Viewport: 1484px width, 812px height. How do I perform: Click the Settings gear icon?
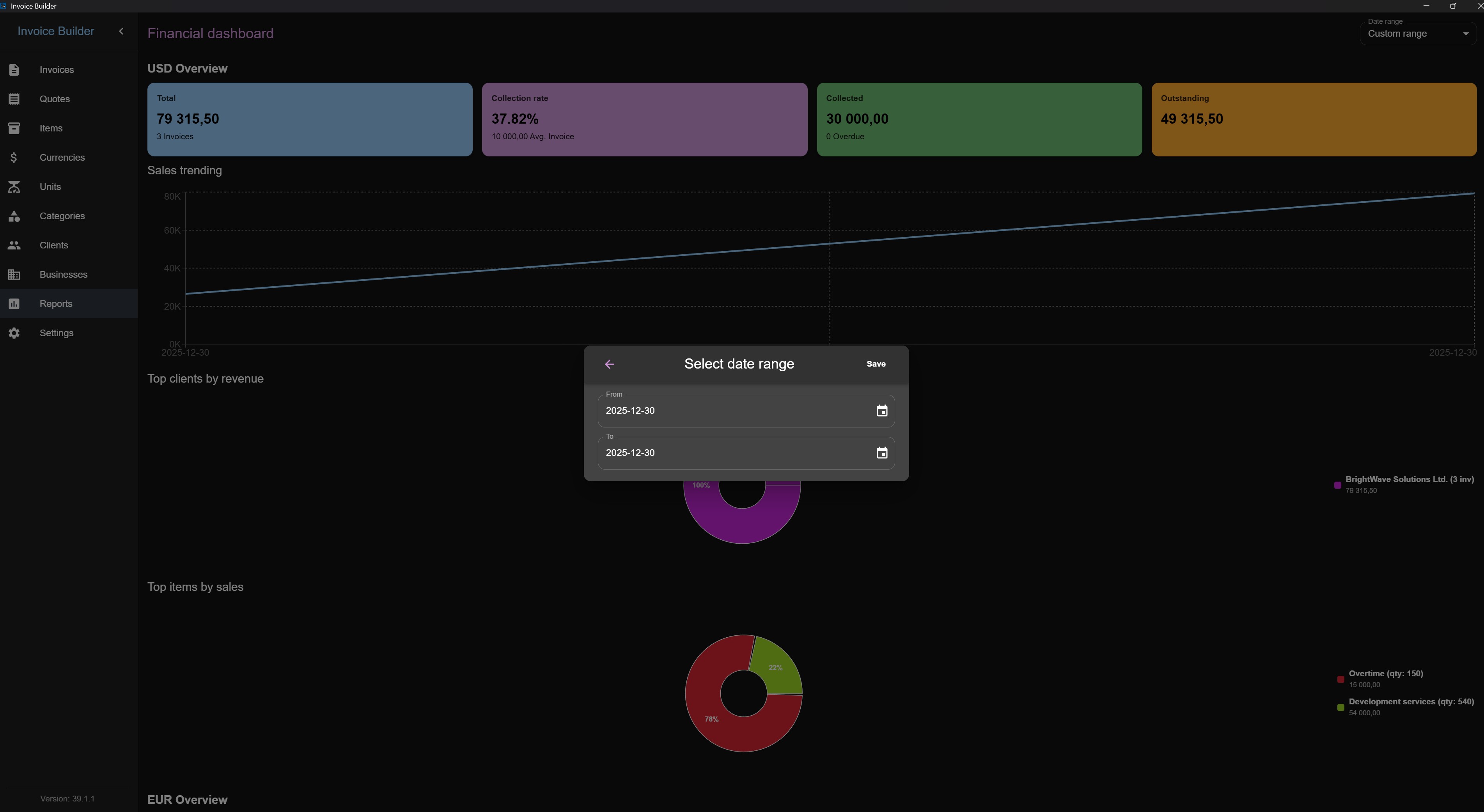pos(14,333)
